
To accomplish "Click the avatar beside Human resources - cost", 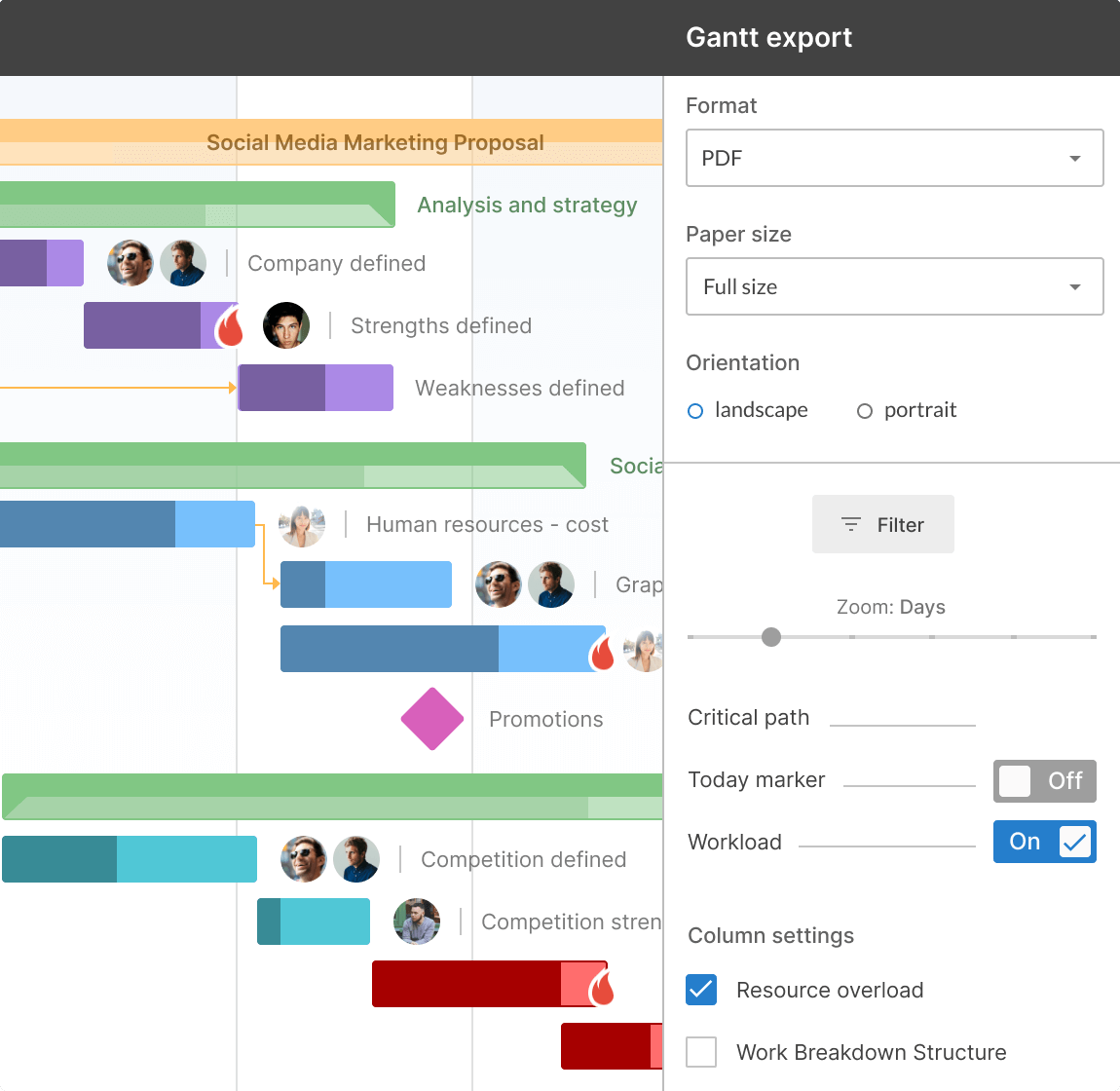I will [302, 524].
